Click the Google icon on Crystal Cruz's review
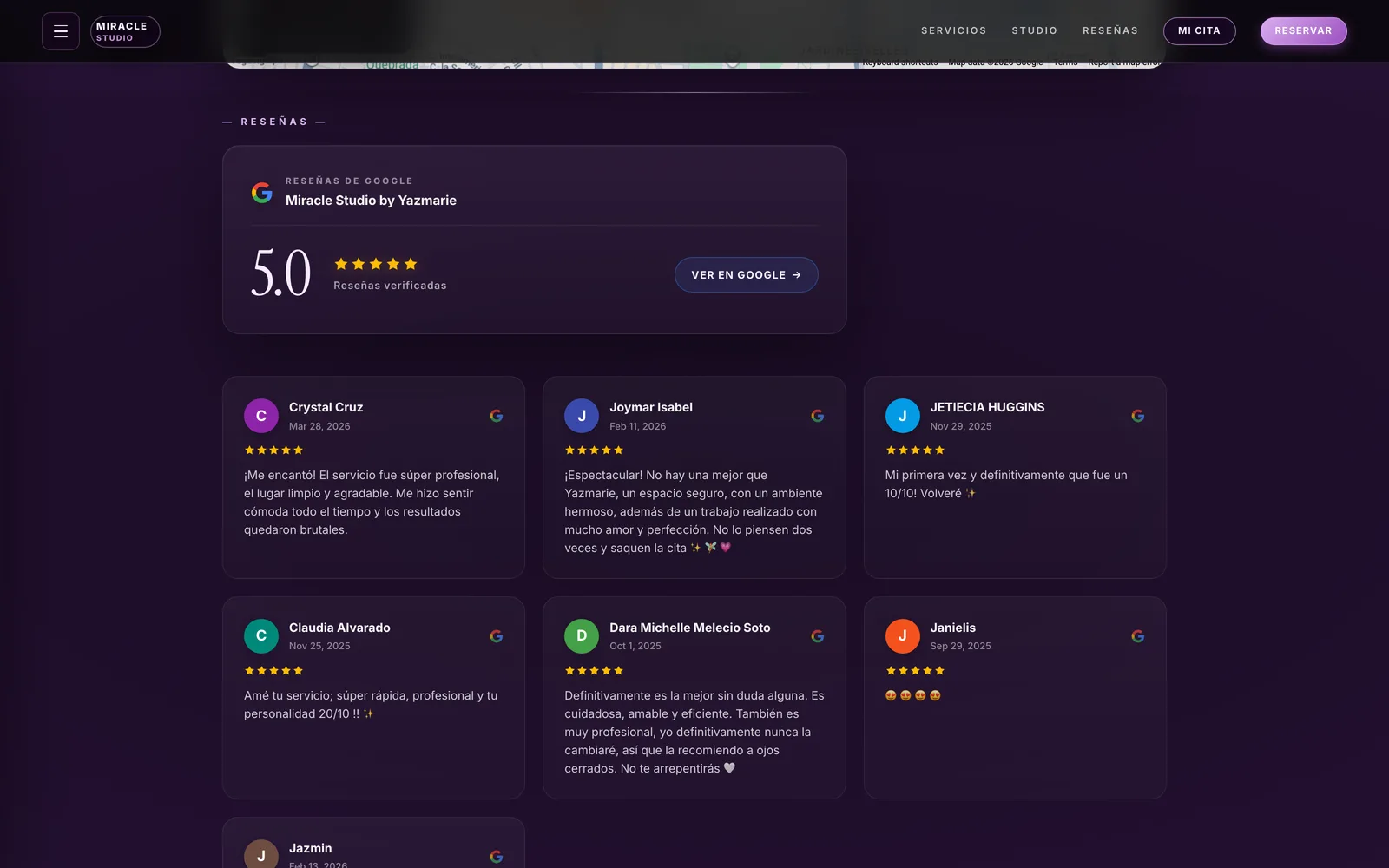 pos(497,416)
